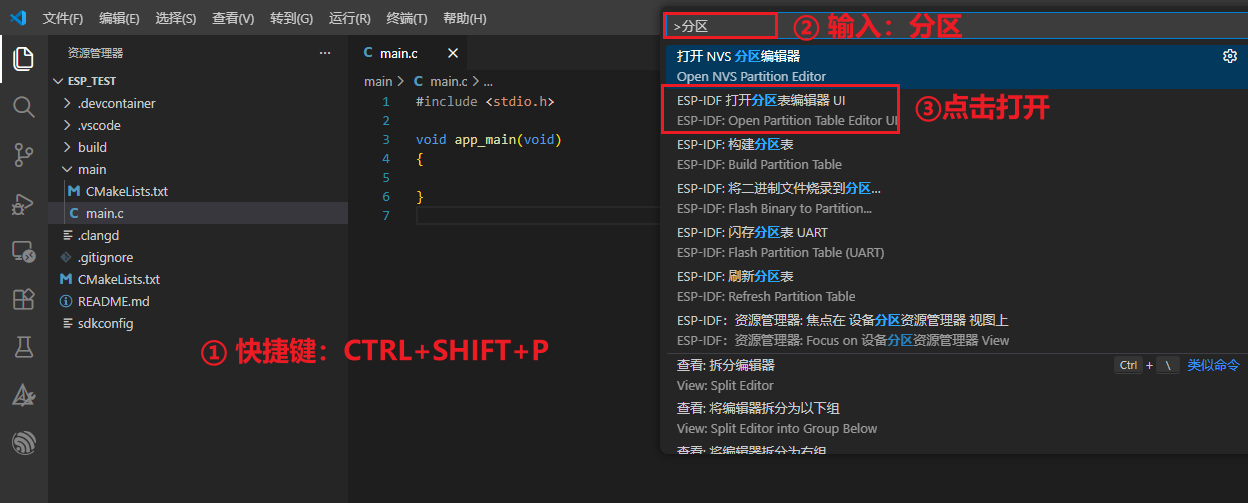
Task: Open the root-level CMakeLists.txt file
Action: (198, 279)
